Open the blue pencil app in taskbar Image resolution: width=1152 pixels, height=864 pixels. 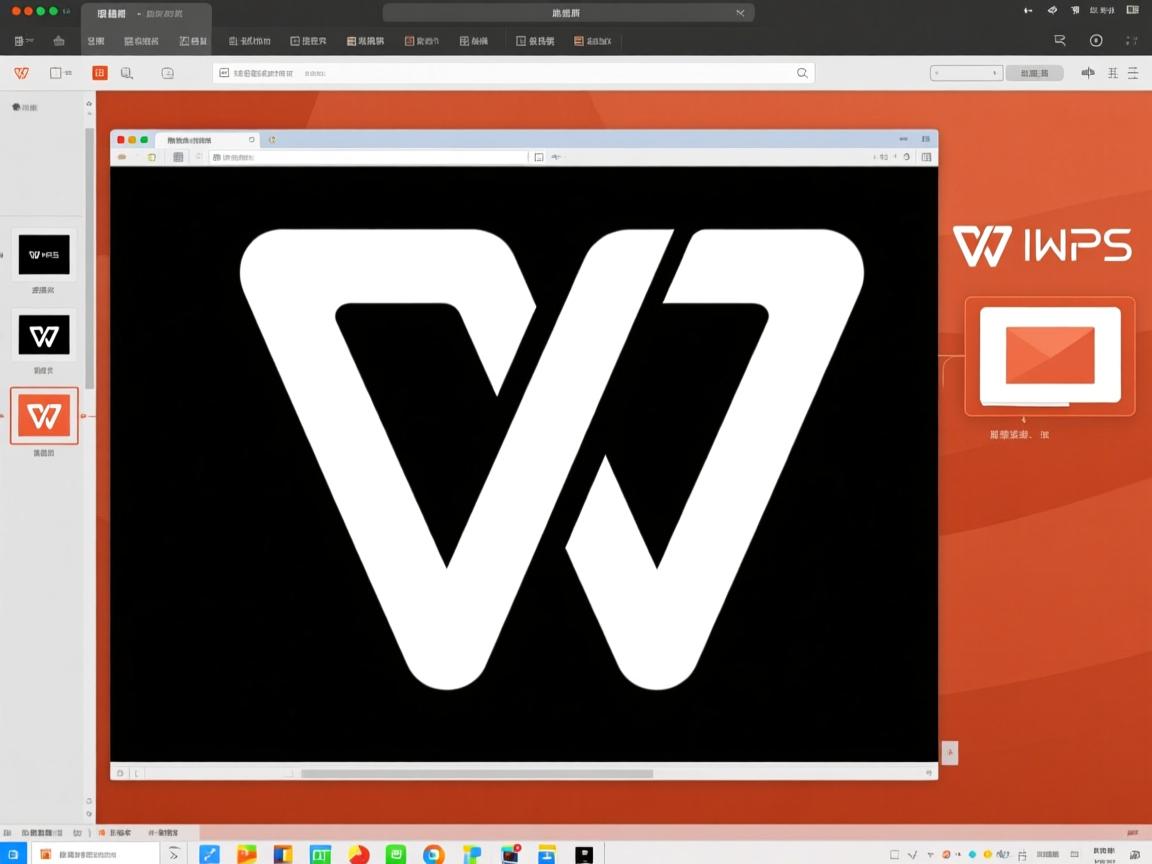(209, 854)
